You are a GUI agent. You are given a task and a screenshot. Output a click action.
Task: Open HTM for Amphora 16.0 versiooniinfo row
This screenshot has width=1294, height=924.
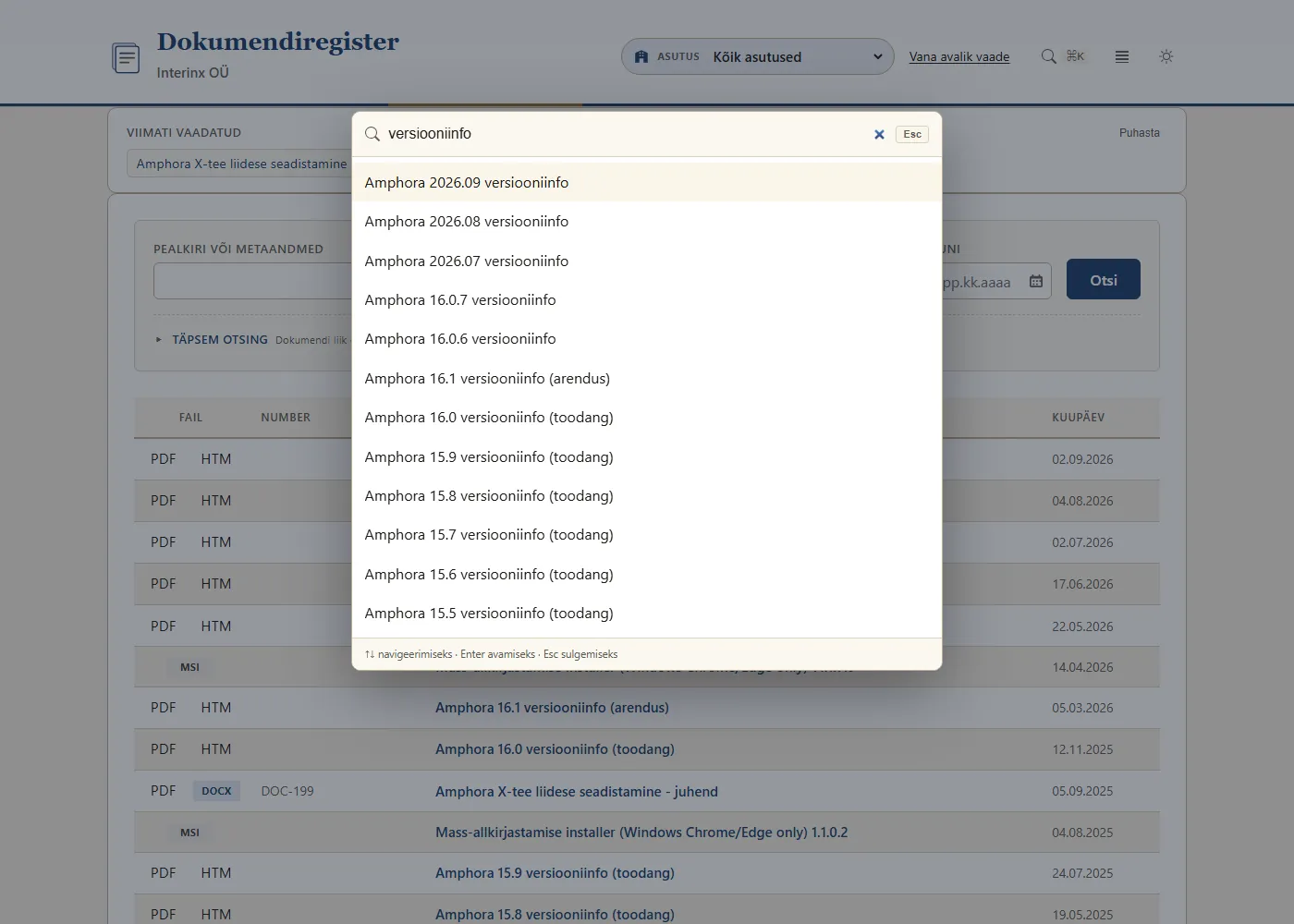pyautogui.click(x=216, y=748)
